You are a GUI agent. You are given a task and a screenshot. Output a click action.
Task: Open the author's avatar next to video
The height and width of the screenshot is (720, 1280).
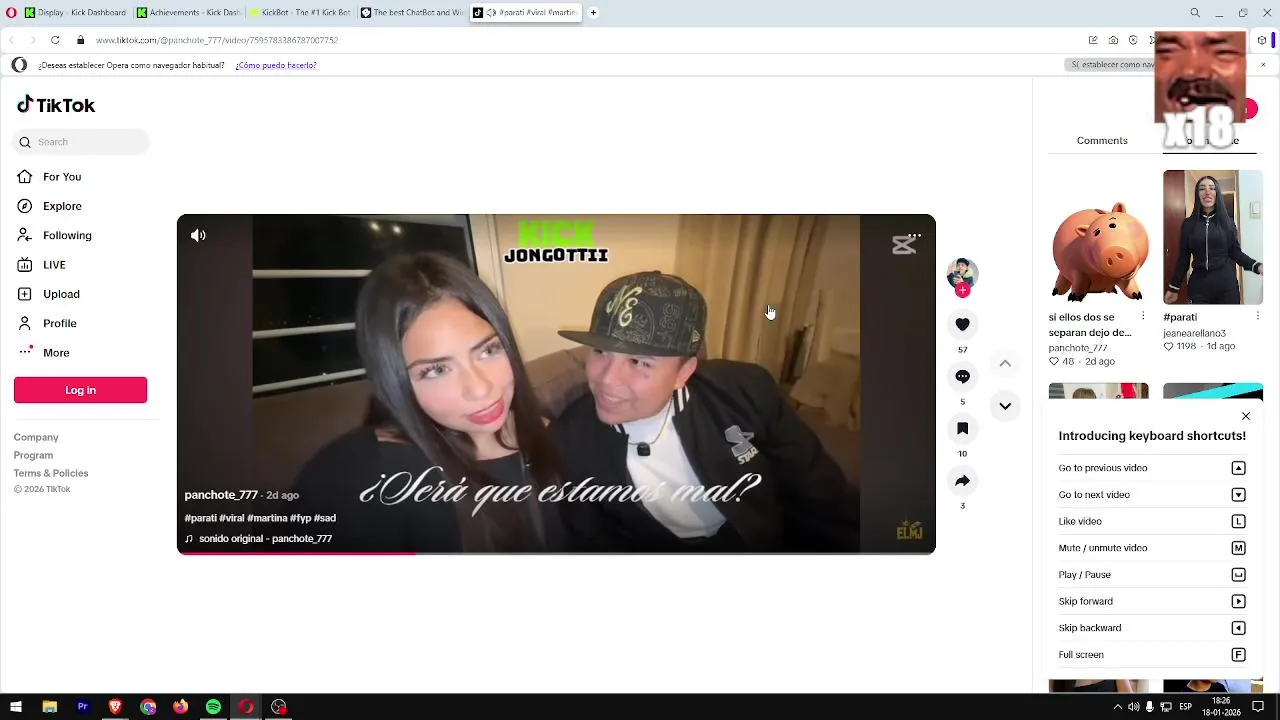tap(962, 273)
